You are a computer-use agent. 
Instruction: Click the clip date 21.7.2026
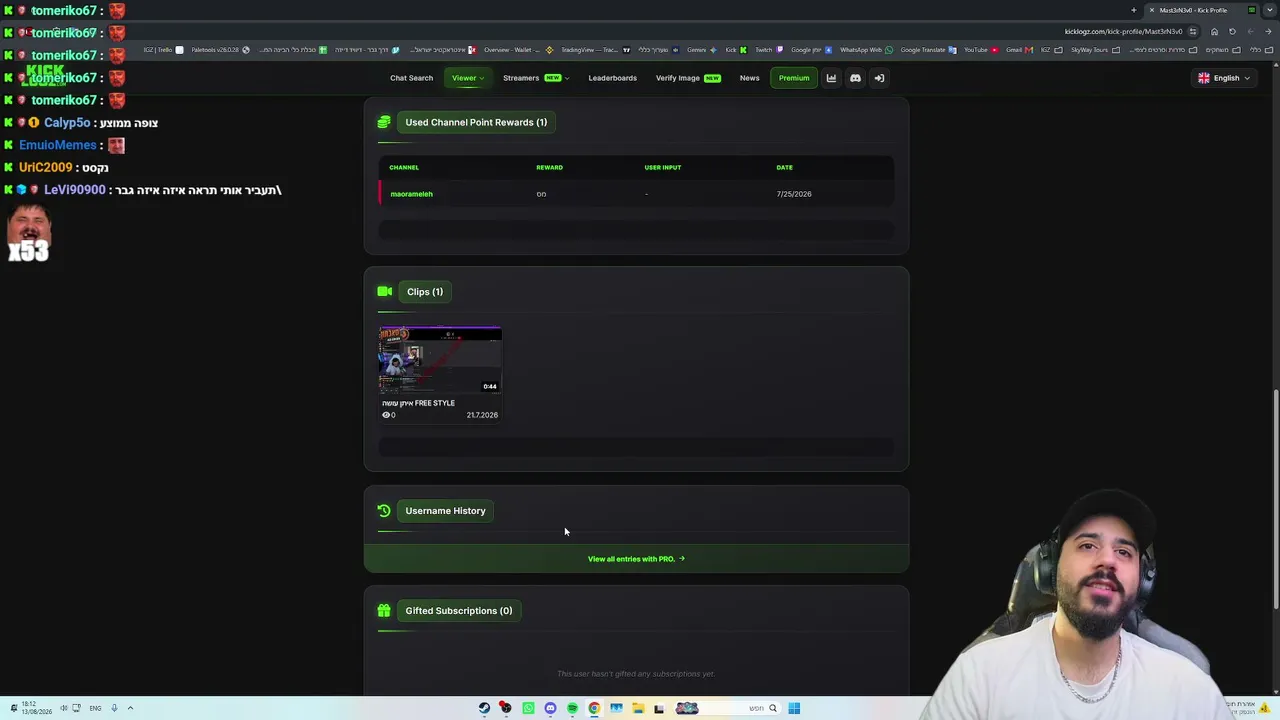pos(482,415)
